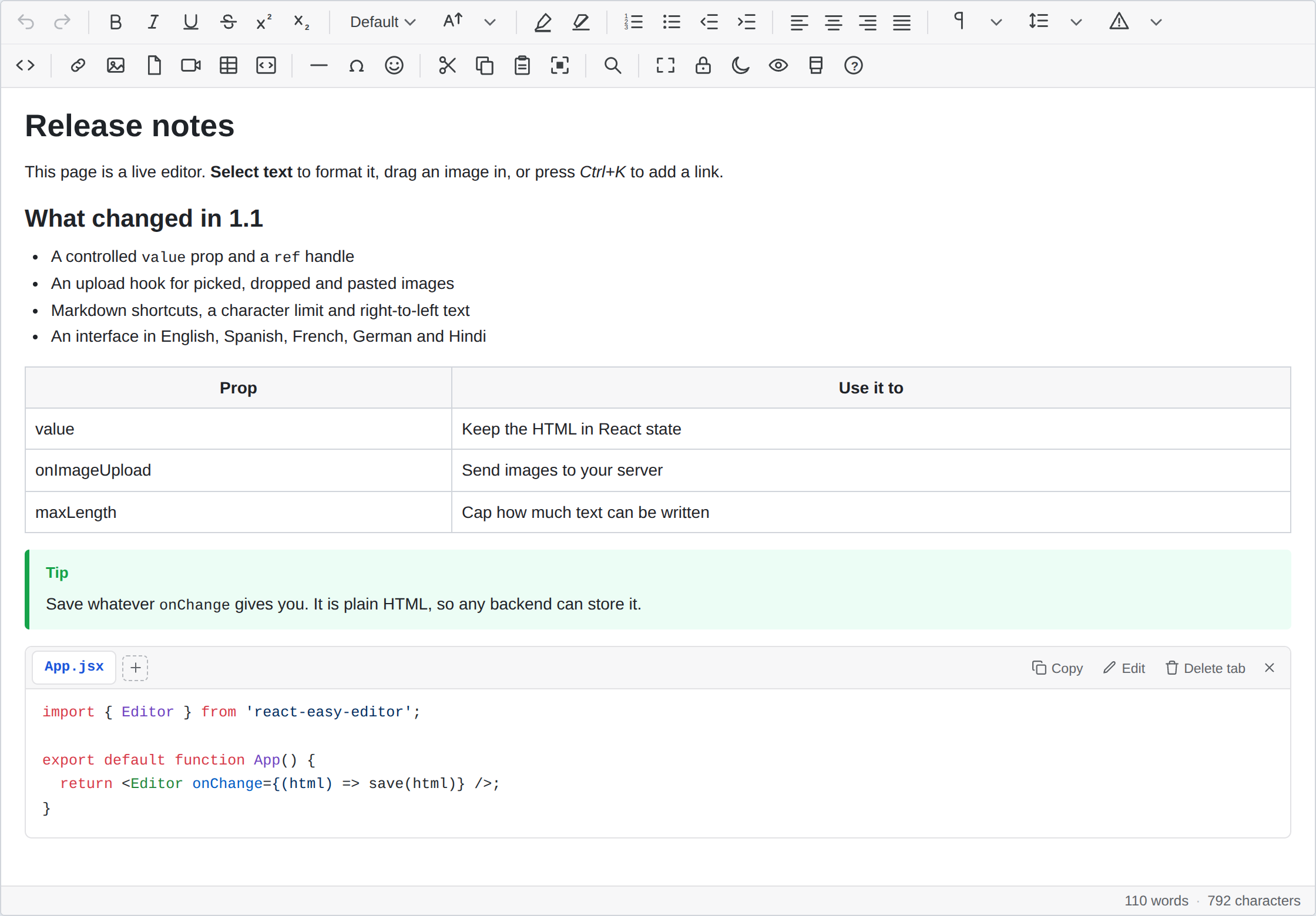
Task: Insert a video with the camera icon
Action: click(x=190, y=65)
